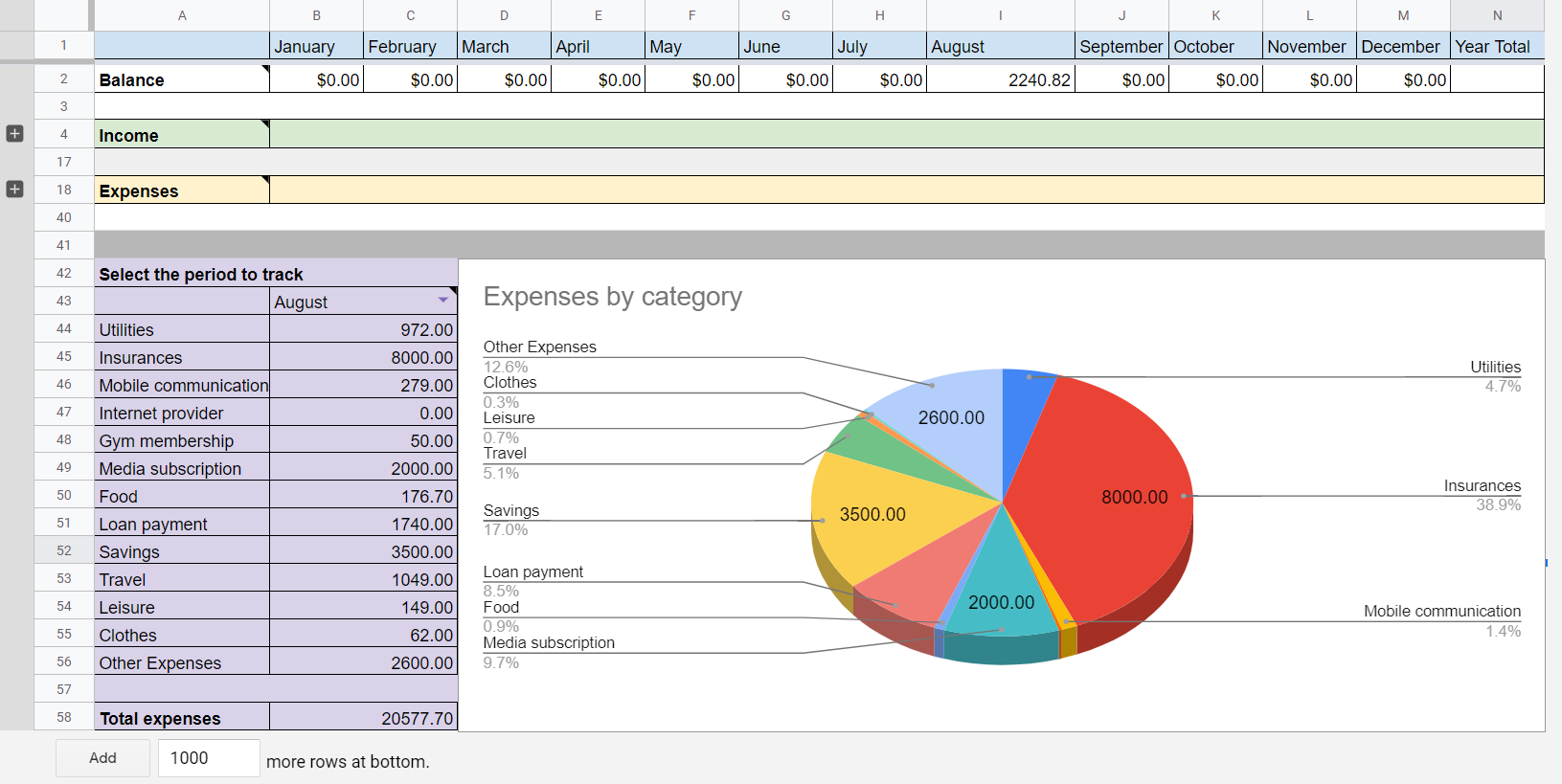Click the yellow Savings pie slice

pos(881,536)
